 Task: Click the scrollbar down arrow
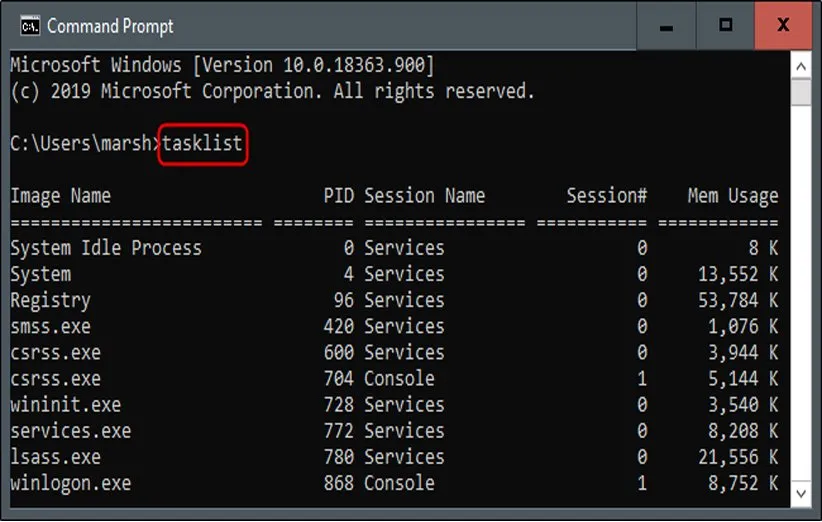pos(800,492)
